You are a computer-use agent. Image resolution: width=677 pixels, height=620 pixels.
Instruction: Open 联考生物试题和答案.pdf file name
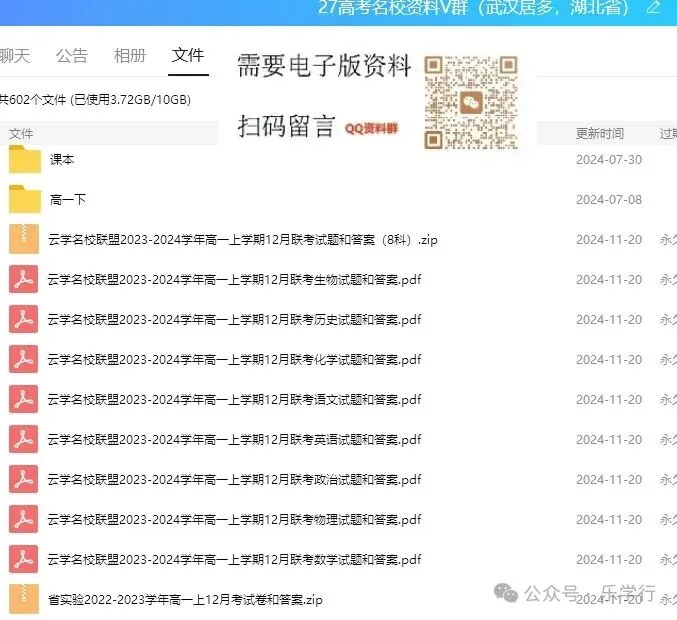pos(234,279)
